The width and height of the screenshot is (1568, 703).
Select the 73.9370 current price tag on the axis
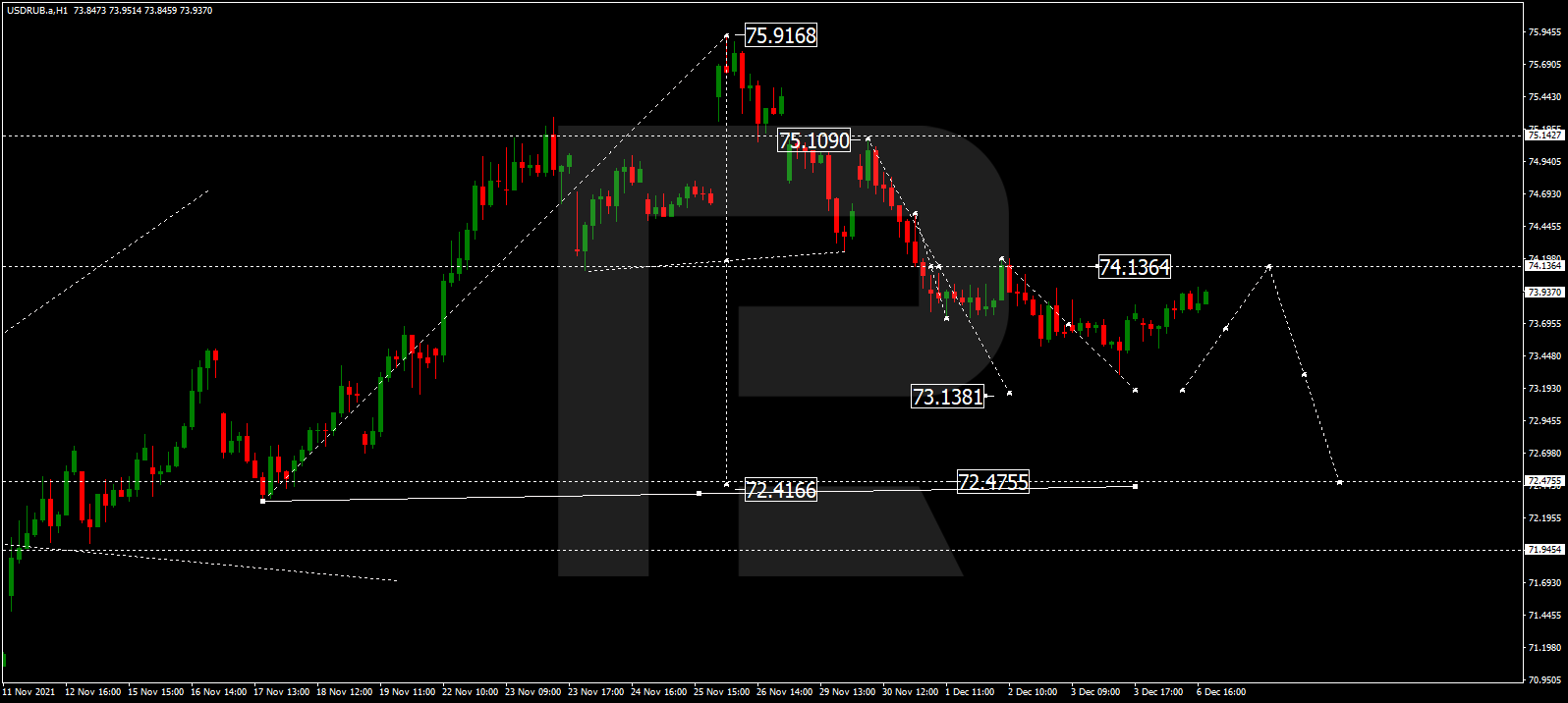point(1544,293)
